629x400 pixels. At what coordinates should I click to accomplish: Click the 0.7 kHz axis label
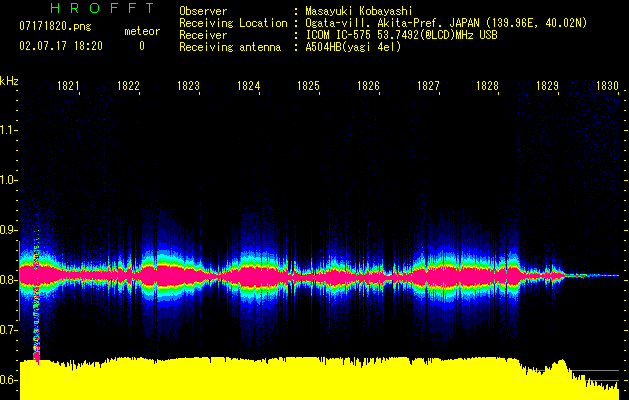pyautogui.click(x=8, y=330)
